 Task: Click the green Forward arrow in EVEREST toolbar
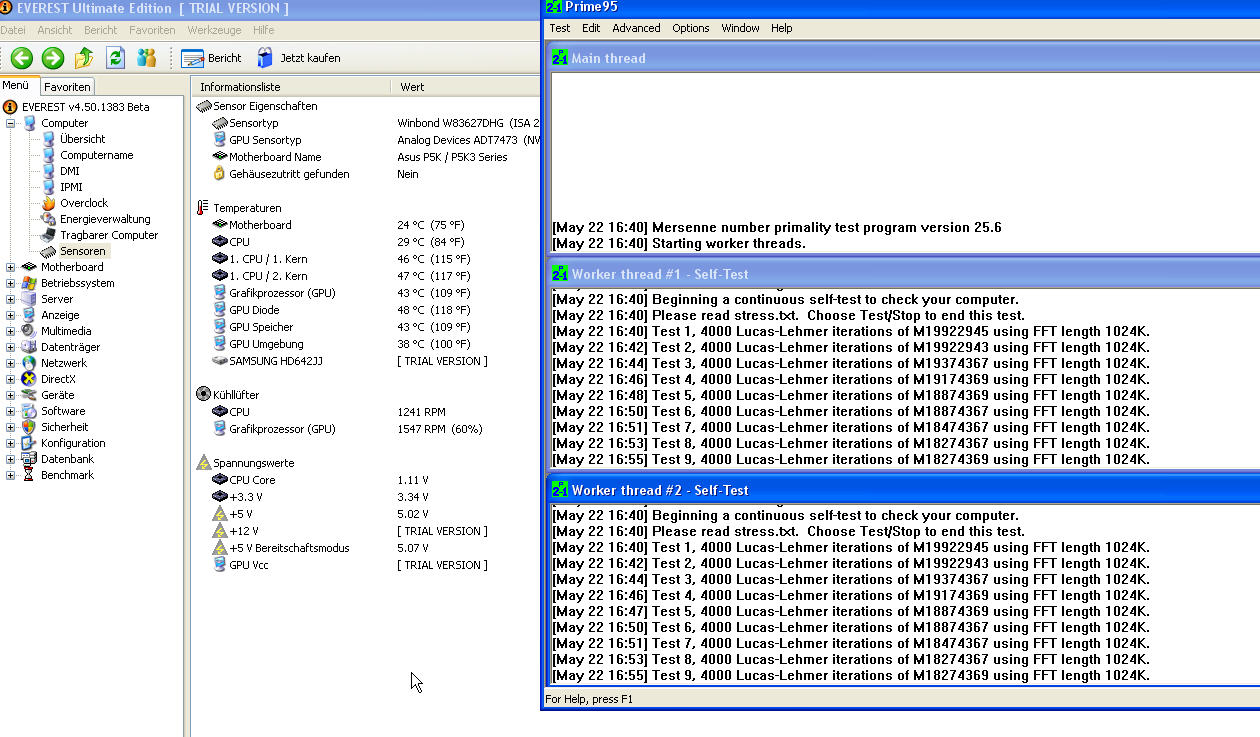click(x=53, y=58)
